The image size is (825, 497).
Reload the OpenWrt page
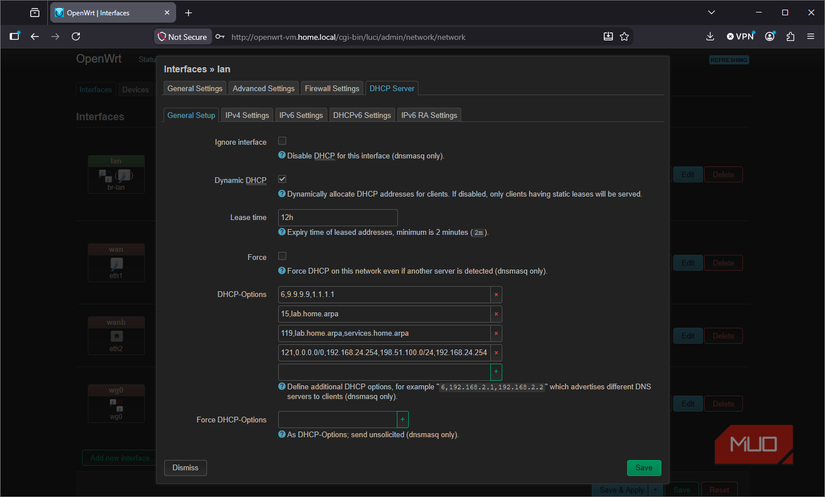click(x=76, y=36)
